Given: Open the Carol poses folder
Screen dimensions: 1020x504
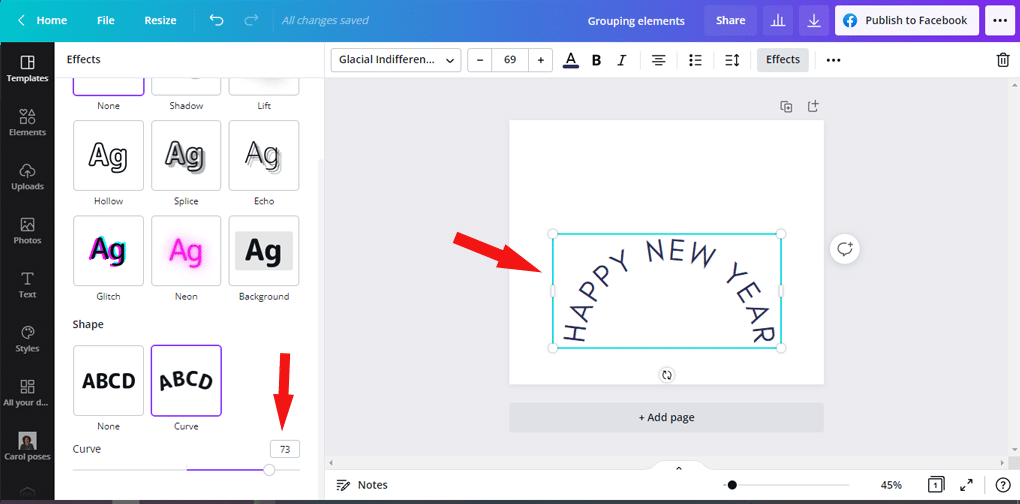Looking at the screenshot, I should (27, 446).
